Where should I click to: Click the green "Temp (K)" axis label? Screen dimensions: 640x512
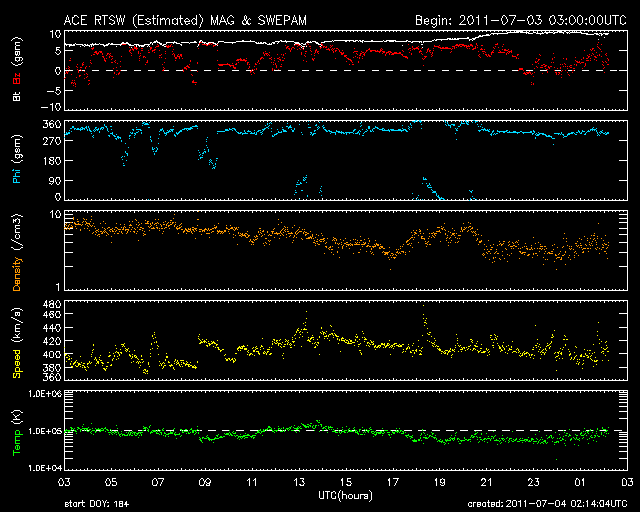(16, 433)
